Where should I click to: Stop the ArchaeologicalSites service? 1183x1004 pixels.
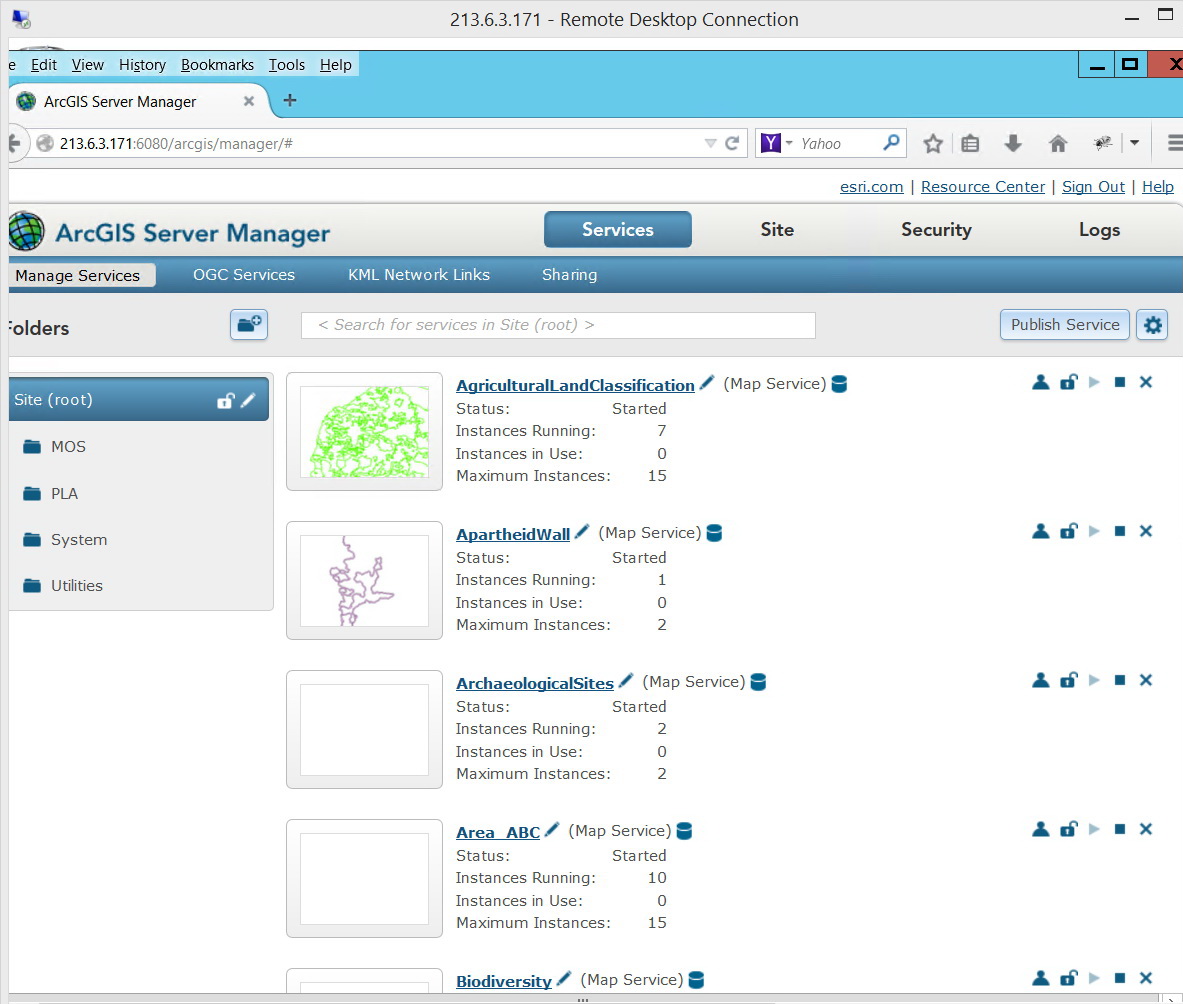pos(1120,680)
